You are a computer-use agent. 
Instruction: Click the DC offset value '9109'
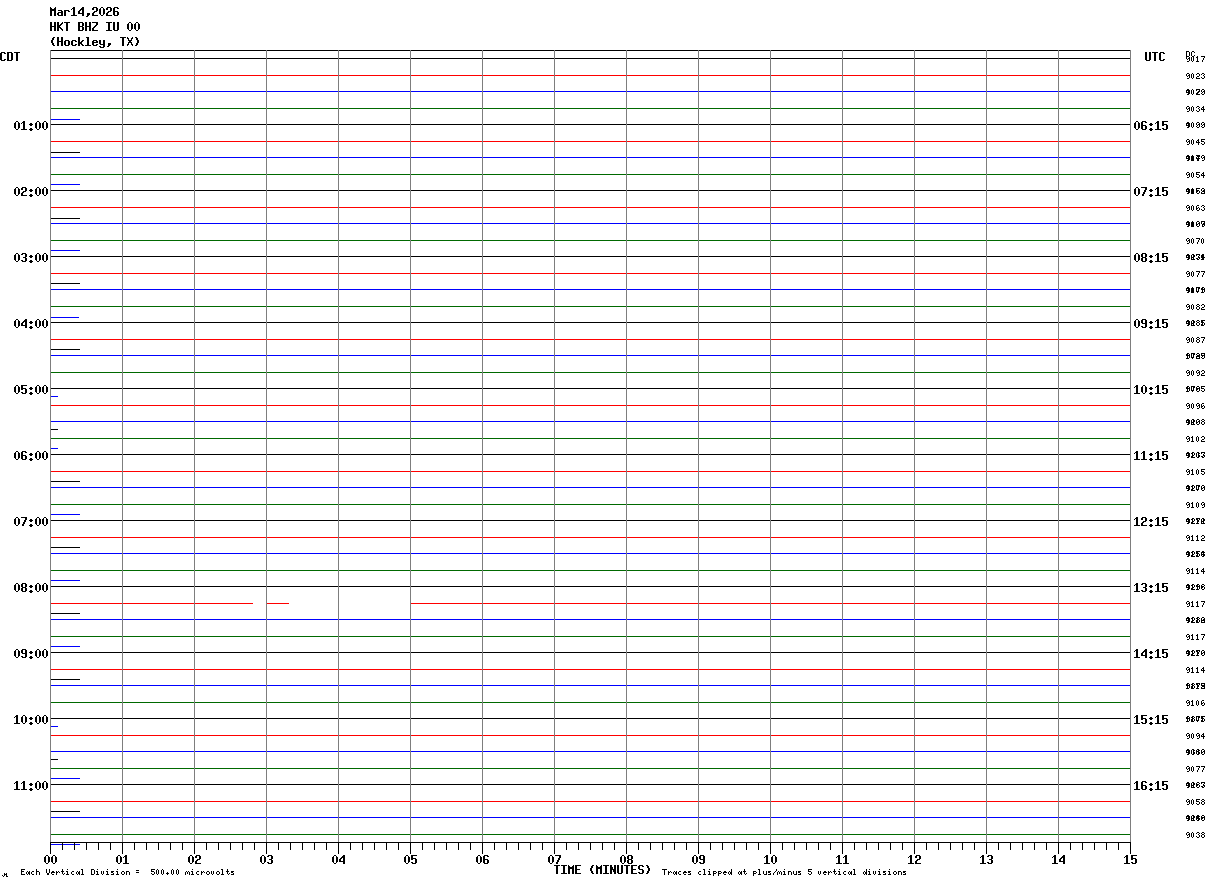coord(1194,505)
